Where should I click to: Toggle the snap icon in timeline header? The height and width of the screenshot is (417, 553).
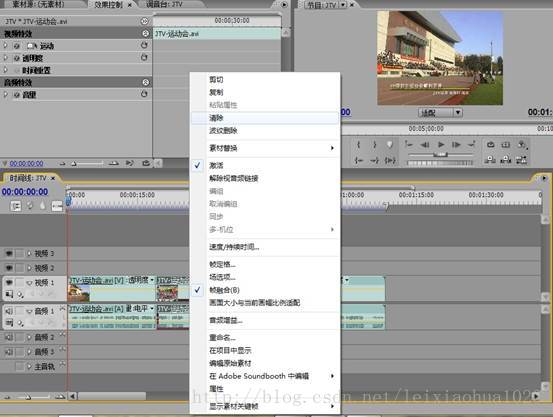(16, 206)
